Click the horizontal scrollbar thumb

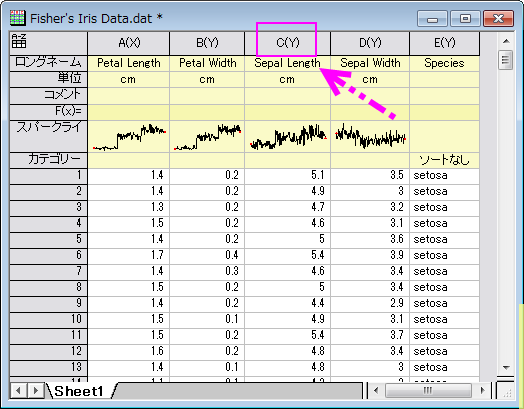pyautogui.click(x=428, y=390)
